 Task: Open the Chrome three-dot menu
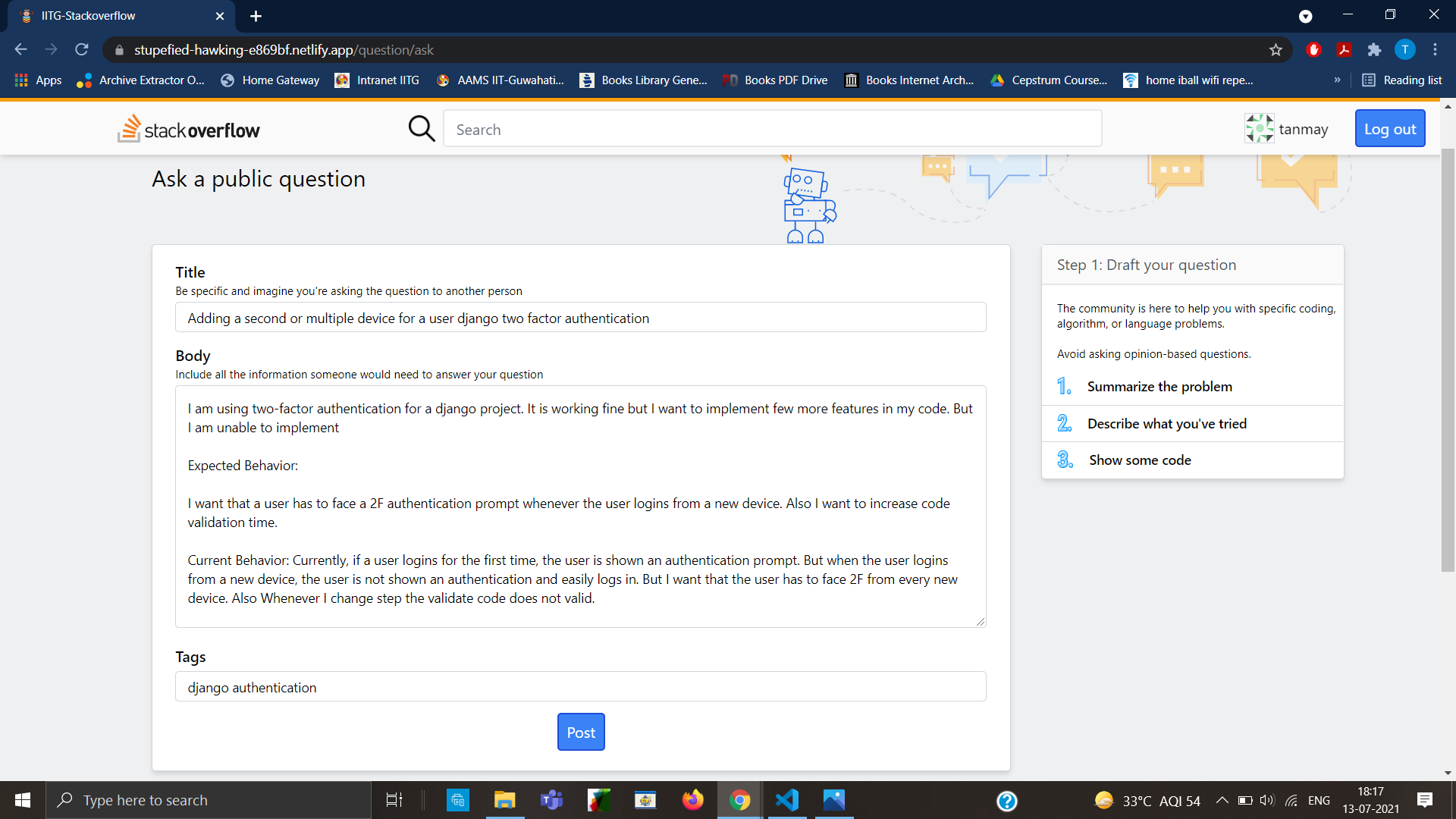tap(1435, 50)
